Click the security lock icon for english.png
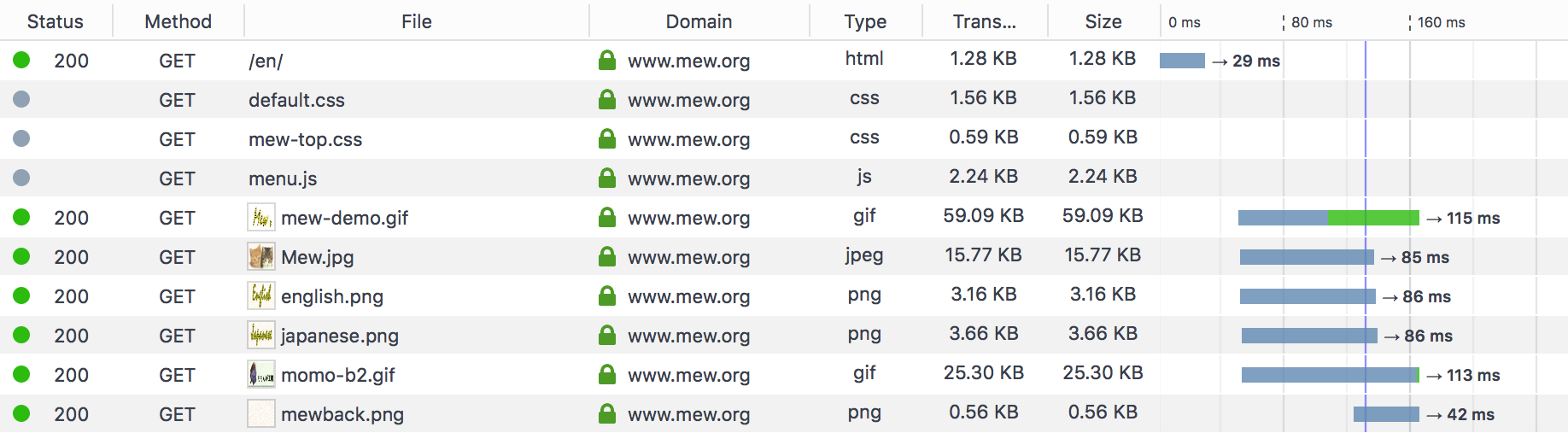Image resolution: width=1568 pixels, height=433 pixels. coord(607,295)
